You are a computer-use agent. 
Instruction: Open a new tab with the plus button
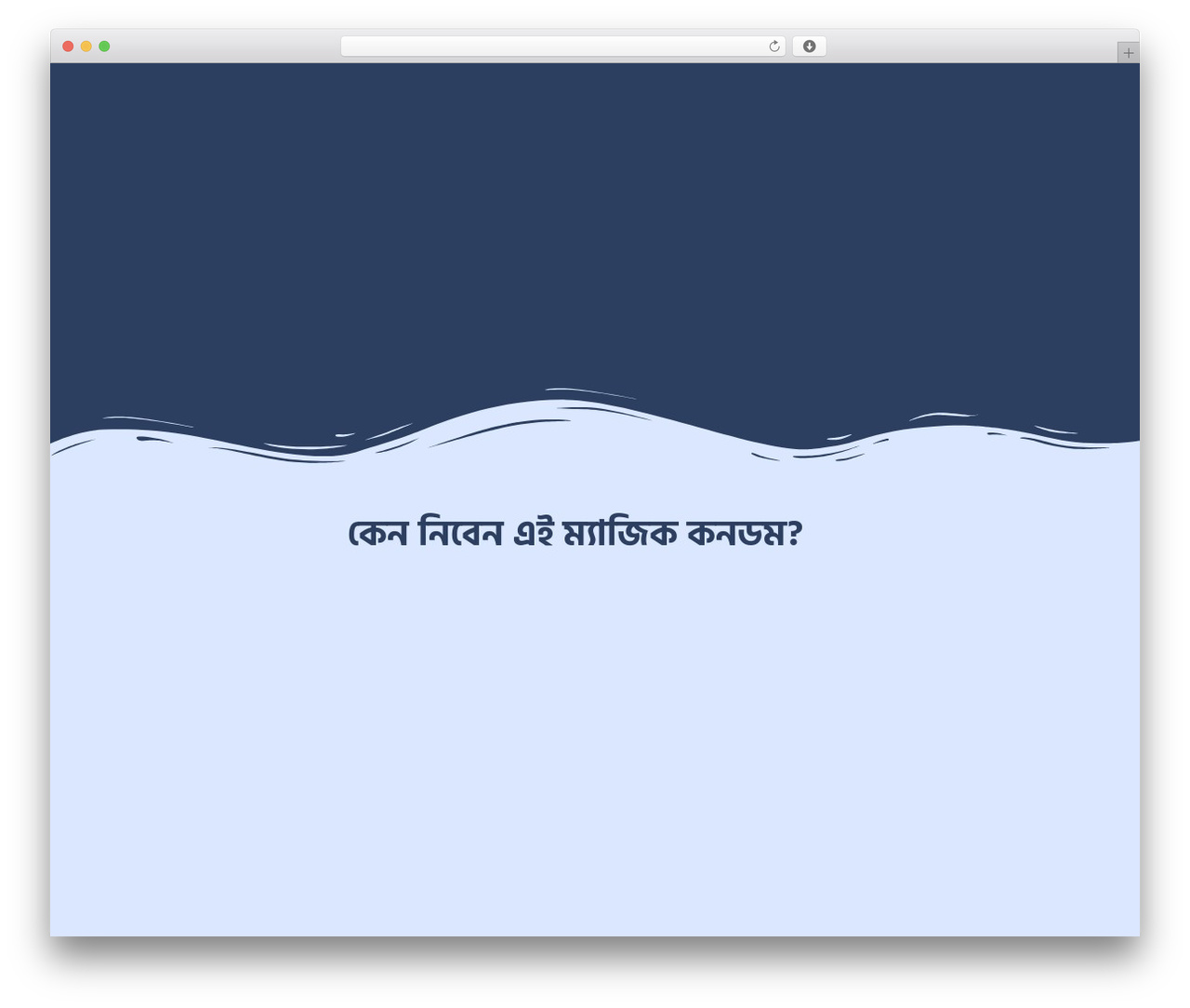[x=1128, y=53]
